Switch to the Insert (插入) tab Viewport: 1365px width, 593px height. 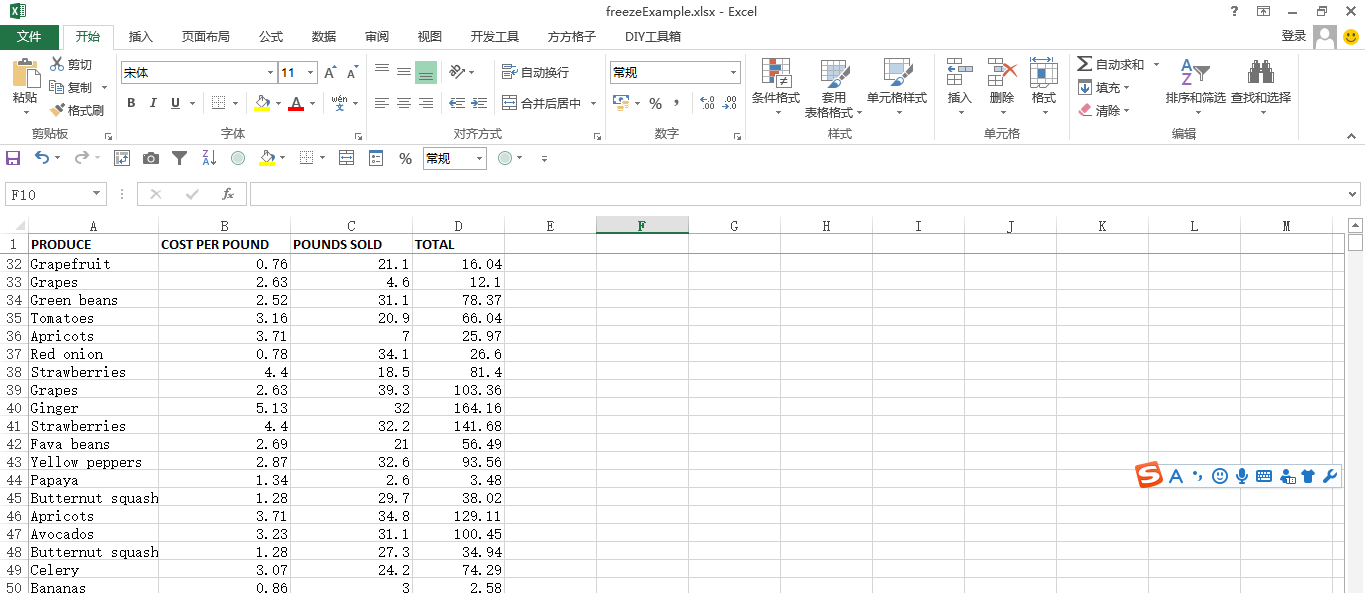pos(141,36)
